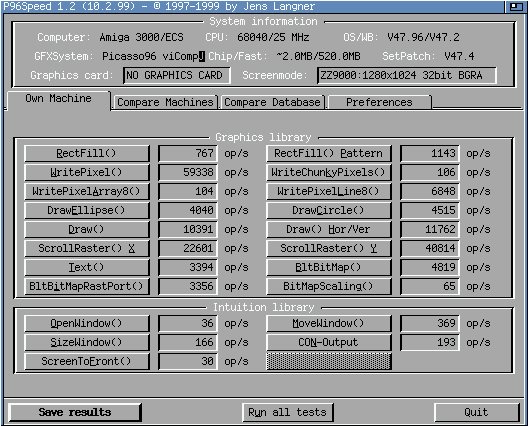Launch the Draw() test
Image resolution: width=528 pixels, height=426 pixels.
(87, 229)
